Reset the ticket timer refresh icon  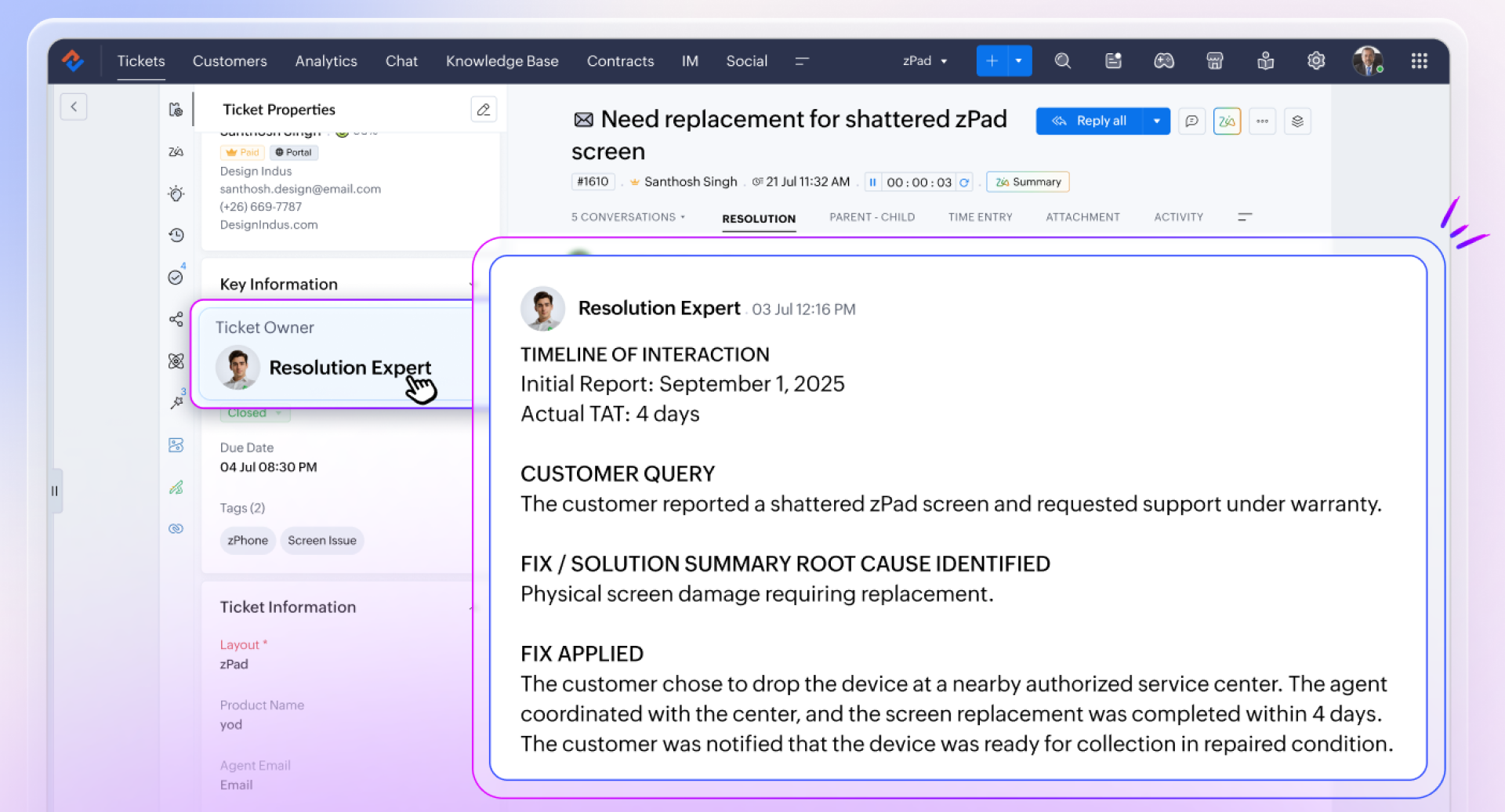pos(964,182)
